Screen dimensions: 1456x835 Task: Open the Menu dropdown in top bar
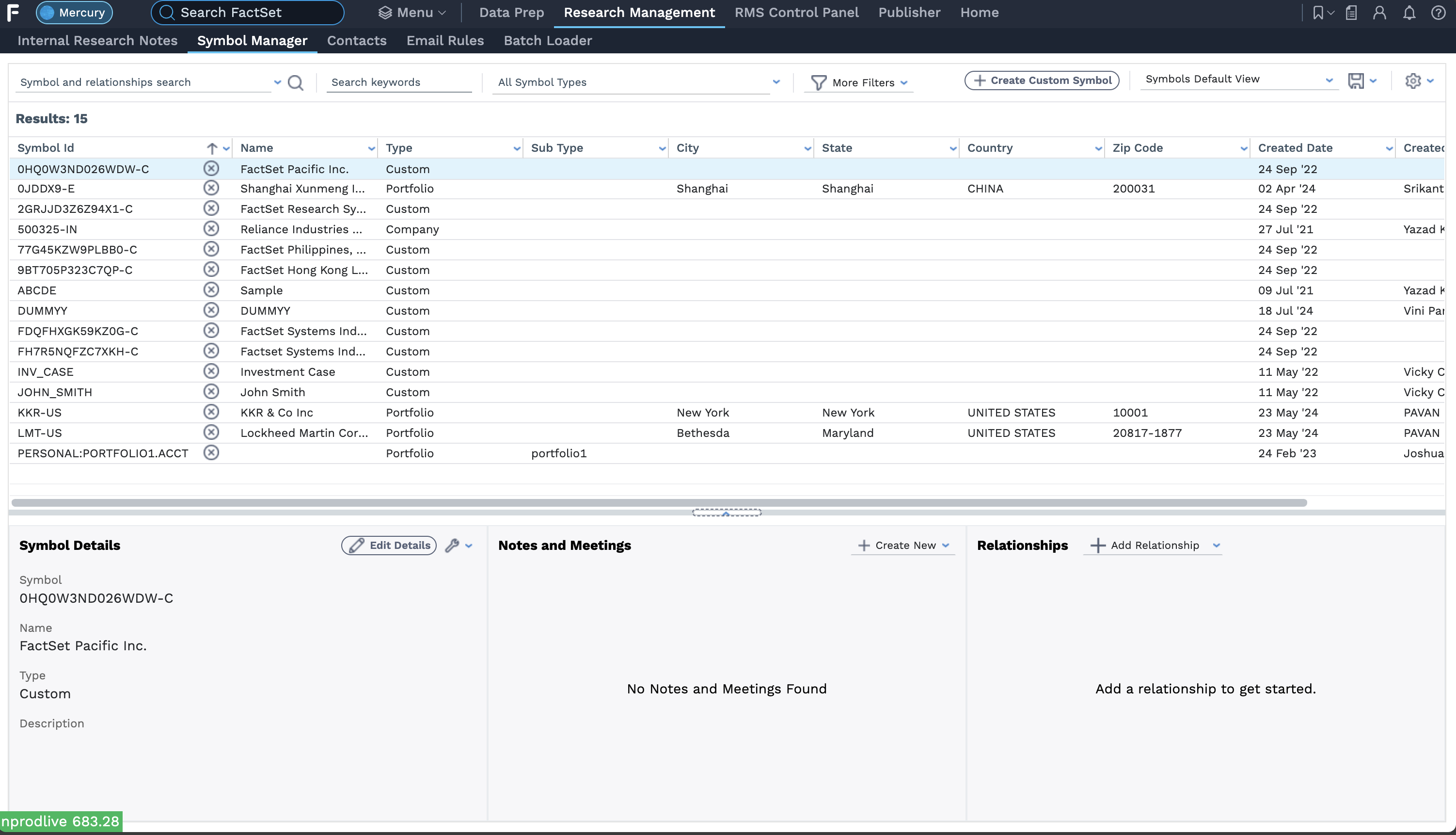pyautogui.click(x=411, y=13)
